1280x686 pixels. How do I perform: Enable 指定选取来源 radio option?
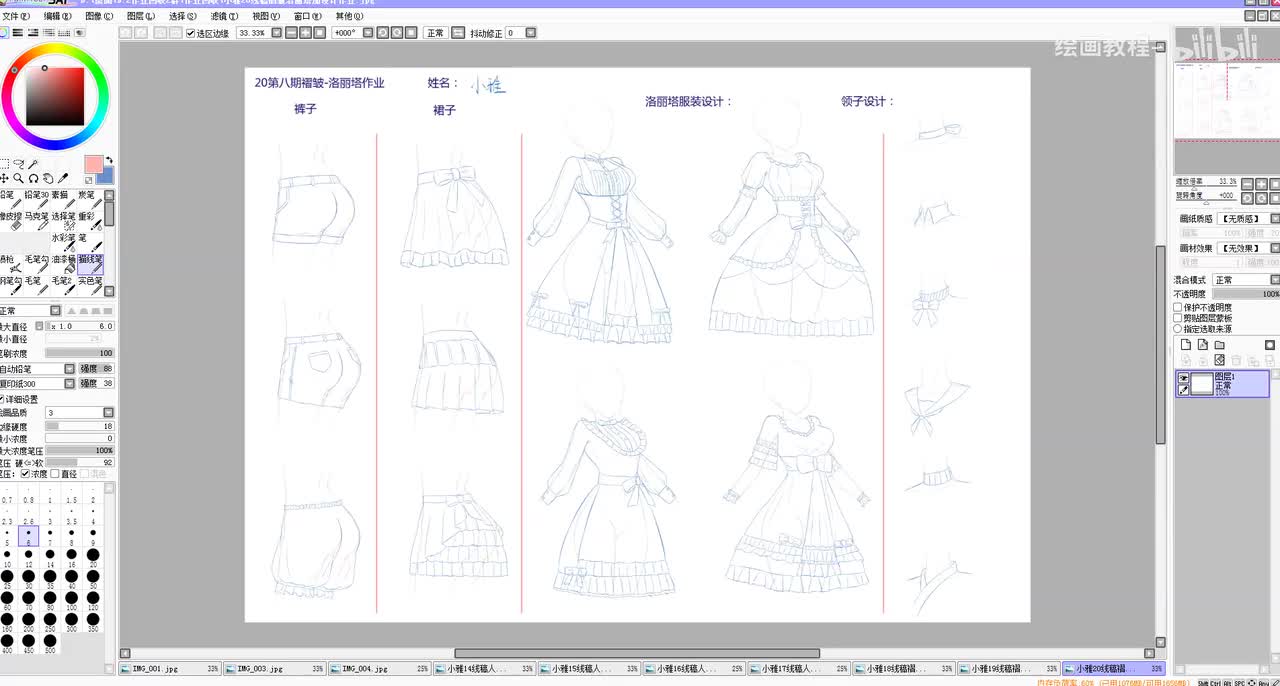pos(1178,328)
